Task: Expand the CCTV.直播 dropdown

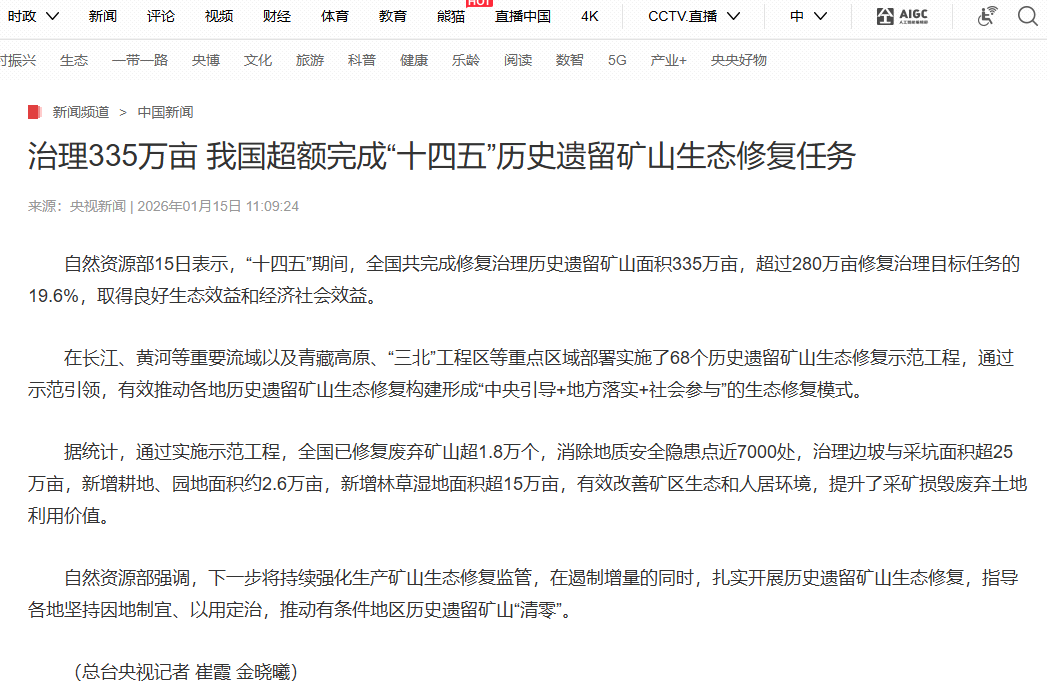Action: coord(694,16)
